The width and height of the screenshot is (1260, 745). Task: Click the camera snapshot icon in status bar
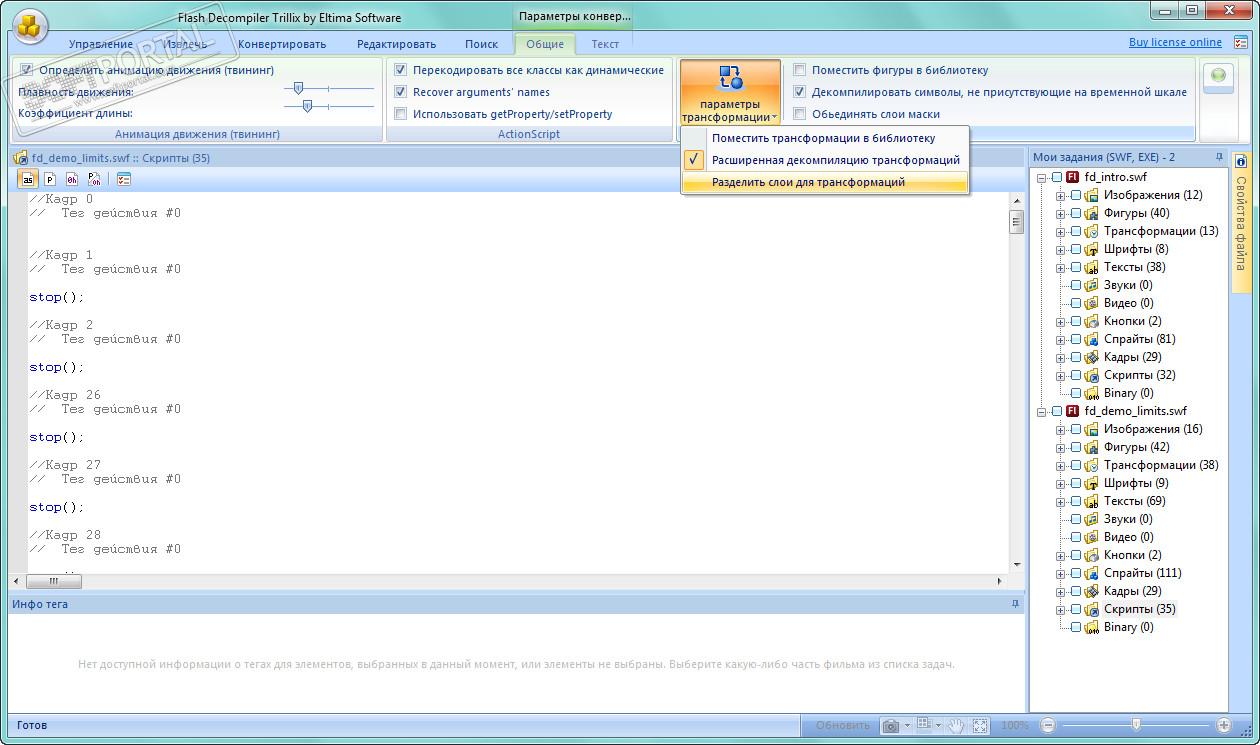[890, 725]
